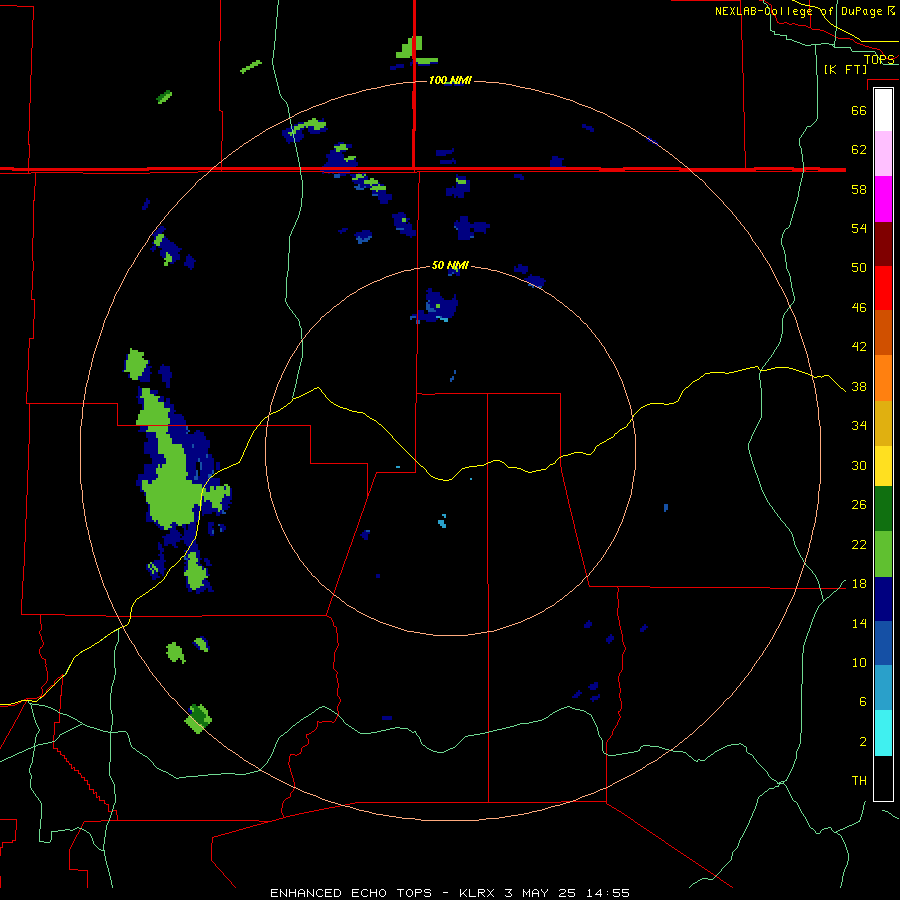This screenshot has width=900, height=900.
Task: Click the 38 value on the scale
Action: tap(859, 386)
